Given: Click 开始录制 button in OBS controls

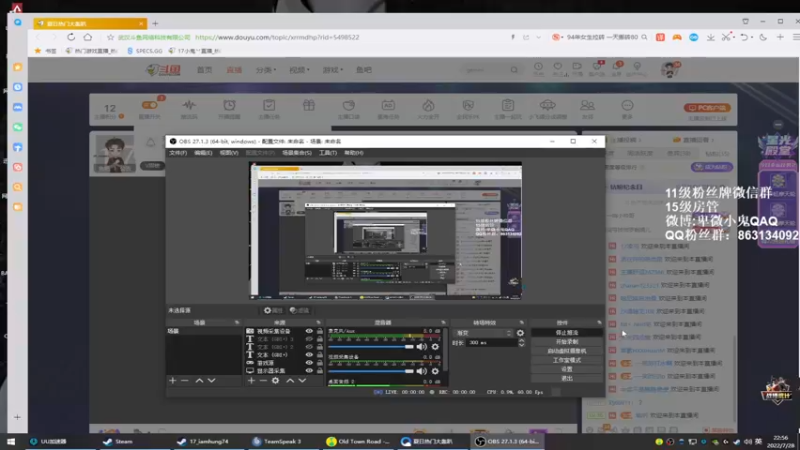Looking at the screenshot, I should click(567, 342).
